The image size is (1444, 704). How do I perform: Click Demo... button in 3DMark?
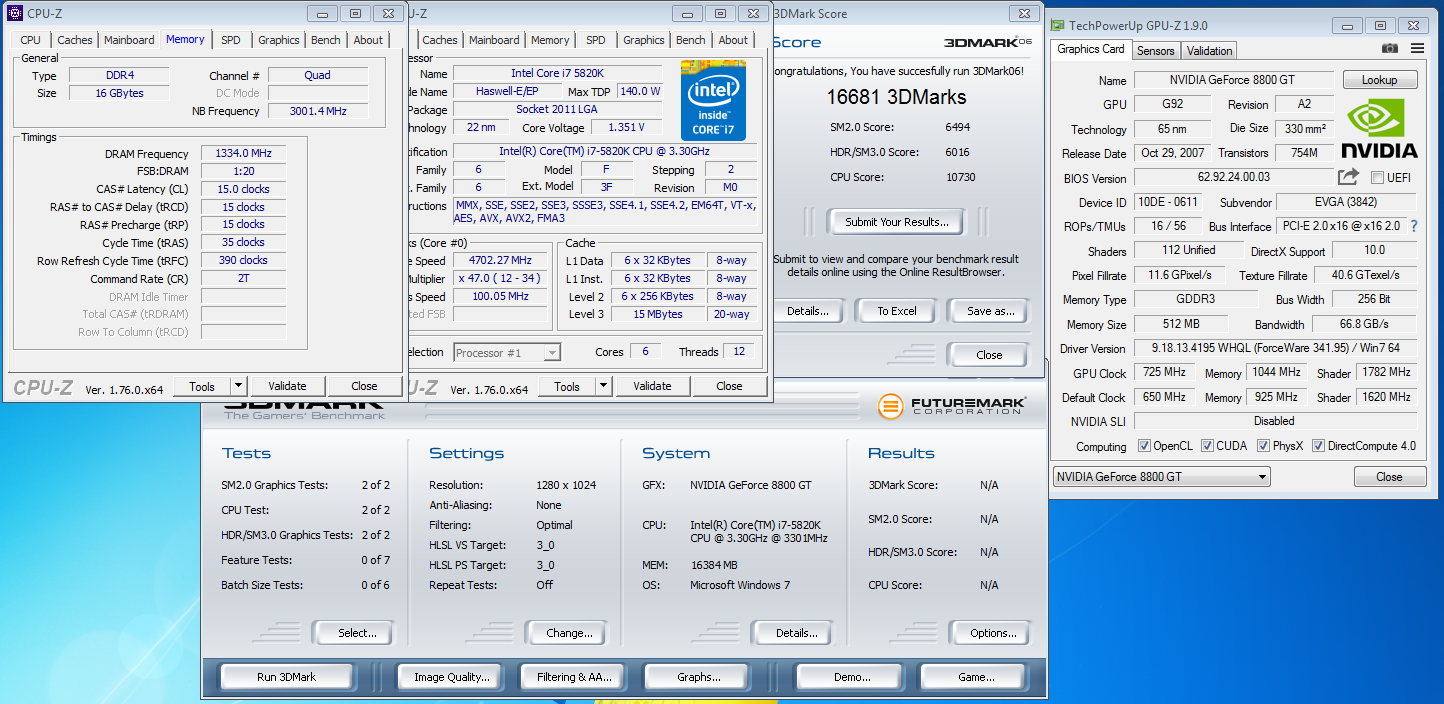point(852,677)
